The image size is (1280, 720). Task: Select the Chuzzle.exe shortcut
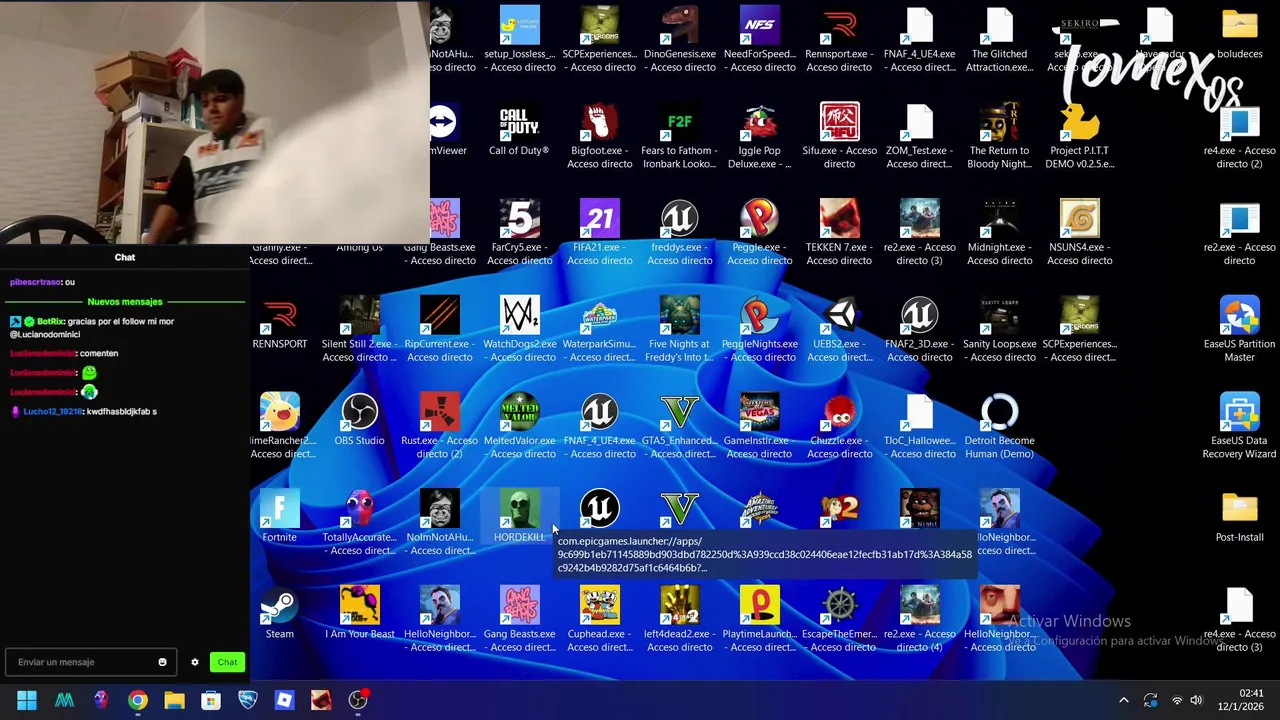coord(839,426)
